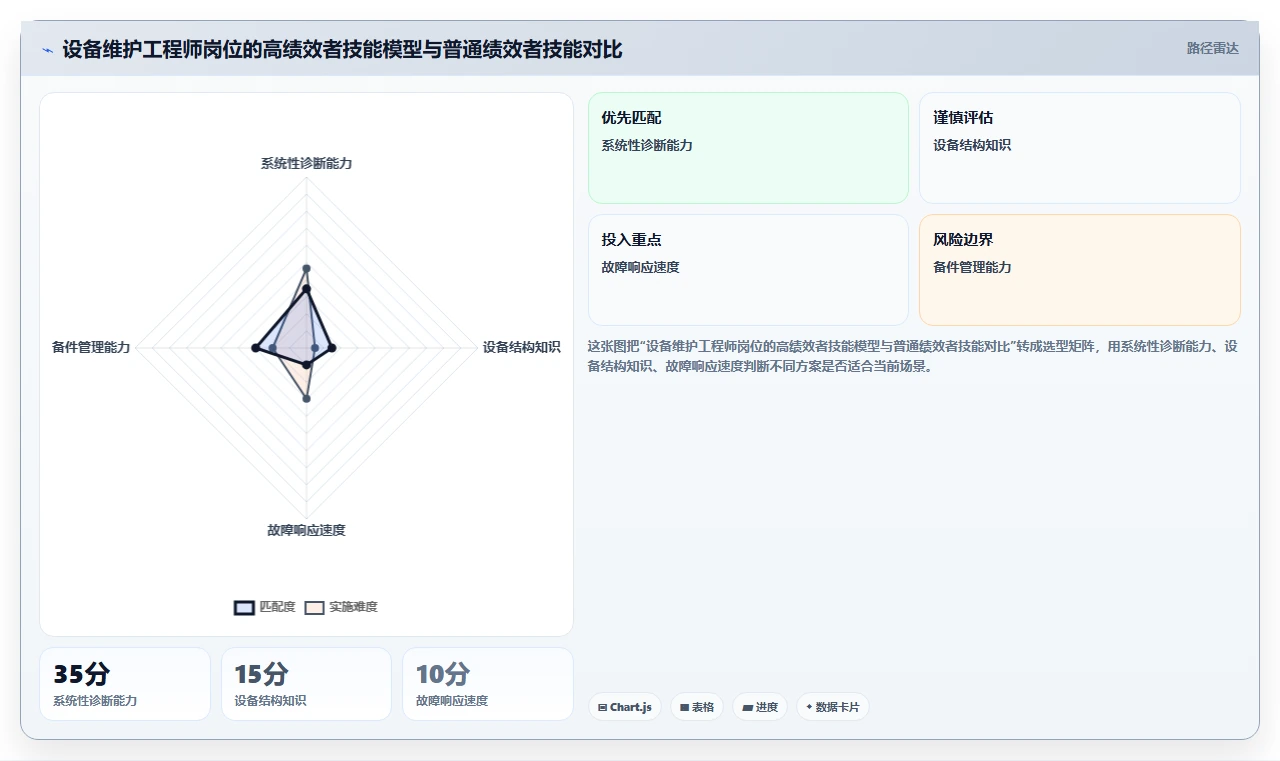This screenshot has width=1280, height=761.
Task: Select the 35分 系统性诊断能力 score card
Action: (x=125, y=684)
